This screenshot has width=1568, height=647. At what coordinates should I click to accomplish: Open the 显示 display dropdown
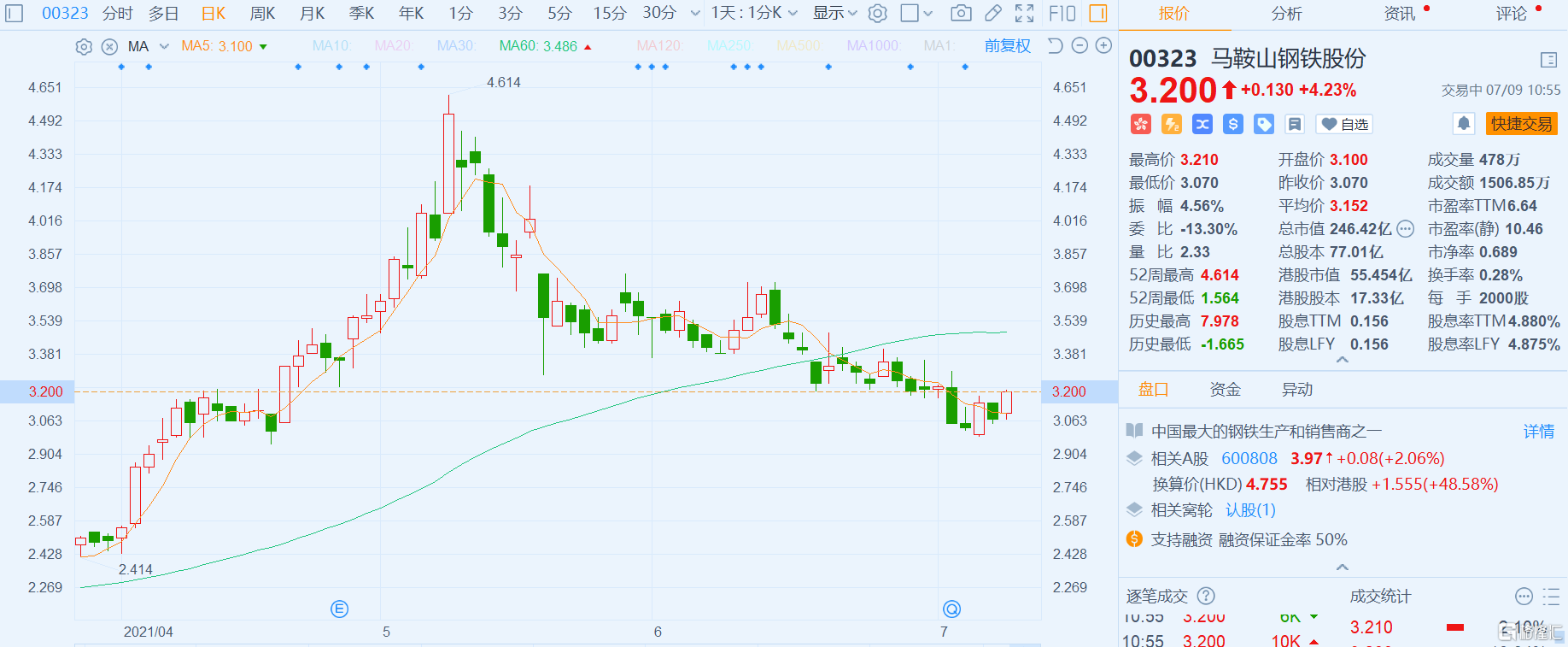coord(834,13)
